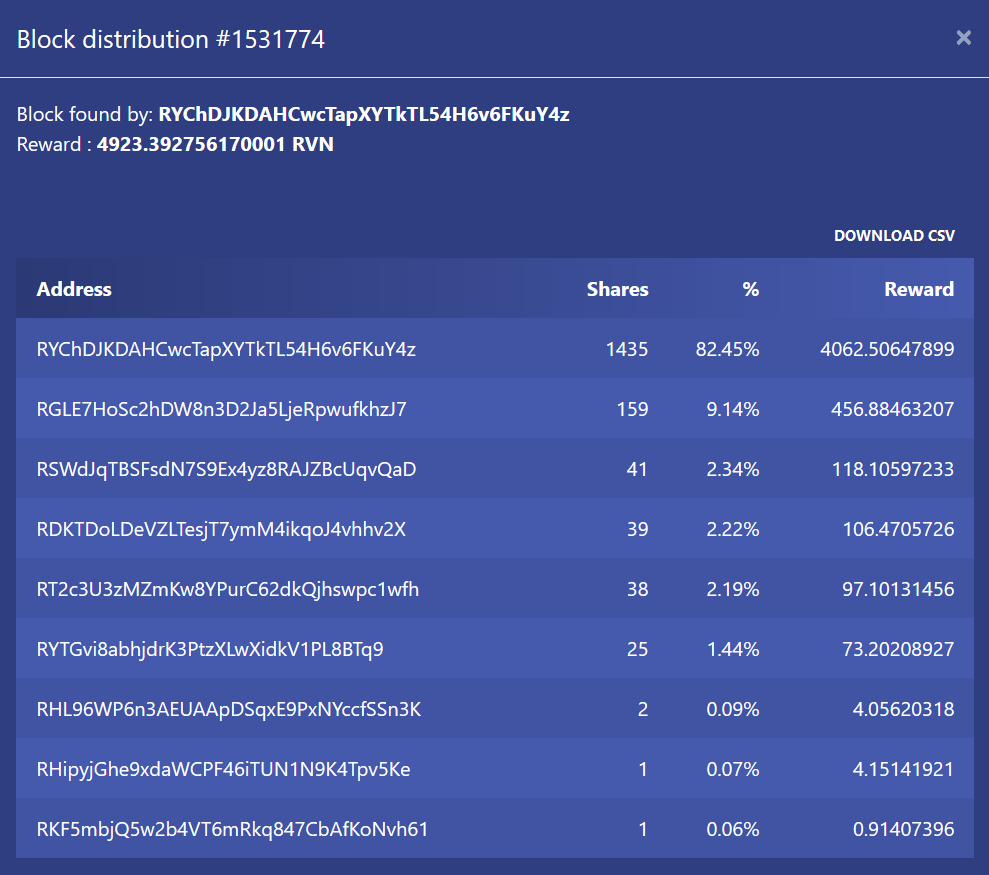Click the % column header
989x875 pixels.
pyautogui.click(x=751, y=289)
